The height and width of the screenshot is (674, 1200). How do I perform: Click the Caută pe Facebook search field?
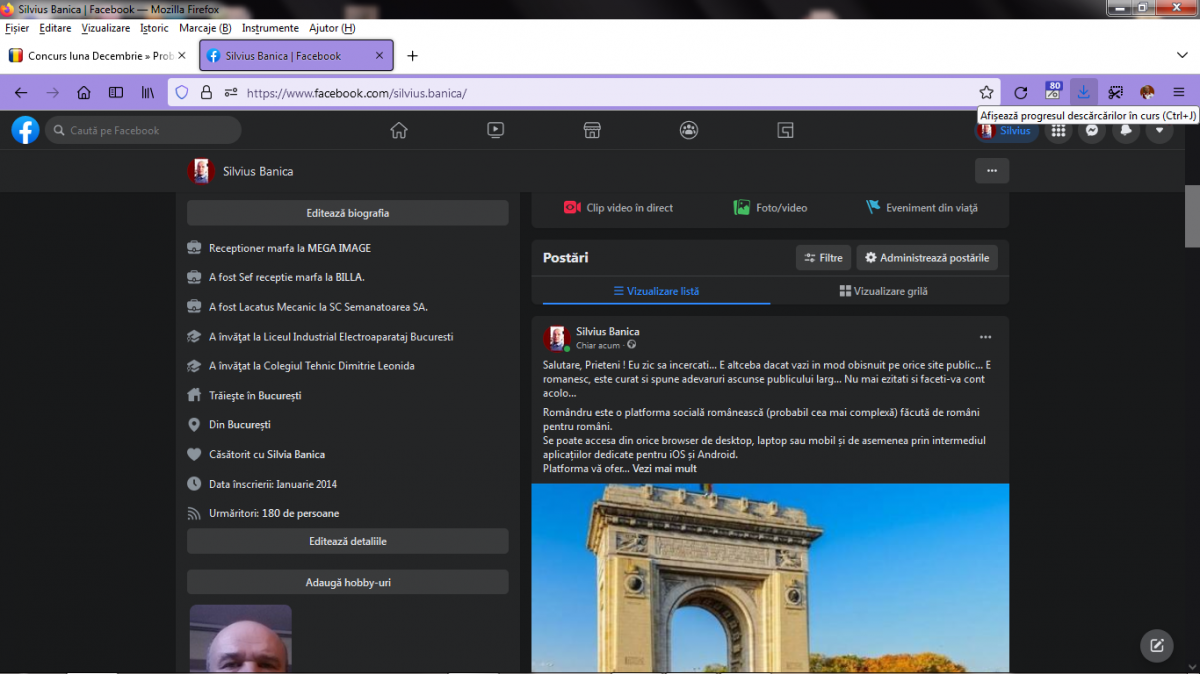143,130
